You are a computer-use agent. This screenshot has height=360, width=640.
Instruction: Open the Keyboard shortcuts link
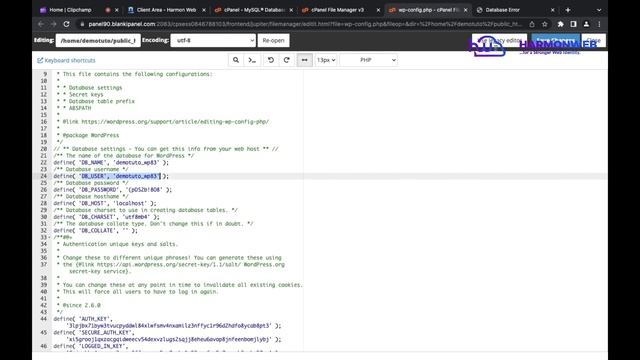66,60
